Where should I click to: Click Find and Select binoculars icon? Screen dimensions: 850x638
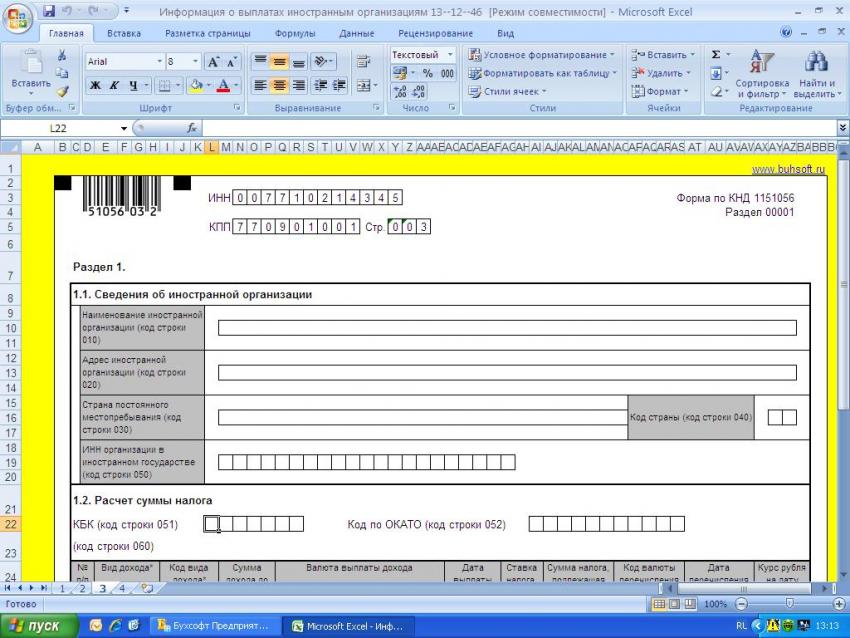(816, 75)
